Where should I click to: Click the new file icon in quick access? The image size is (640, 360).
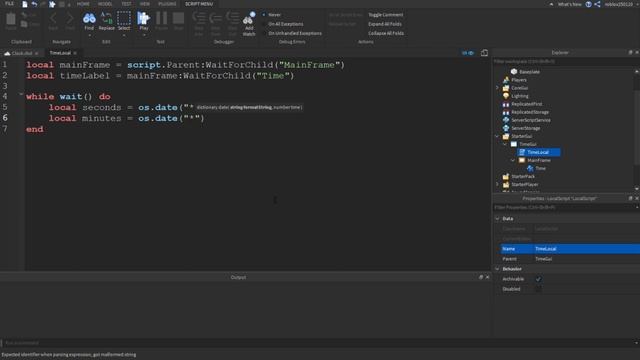point(25,4)
